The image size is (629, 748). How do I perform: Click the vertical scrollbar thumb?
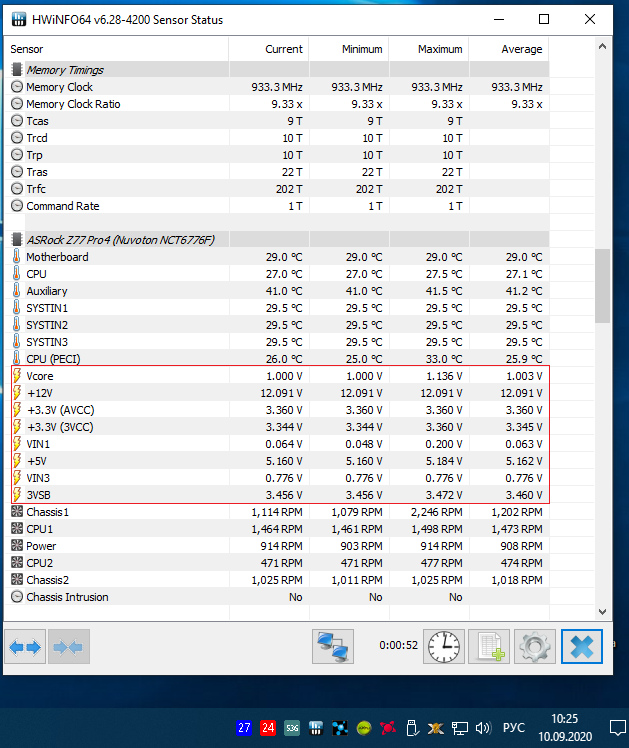602,286
